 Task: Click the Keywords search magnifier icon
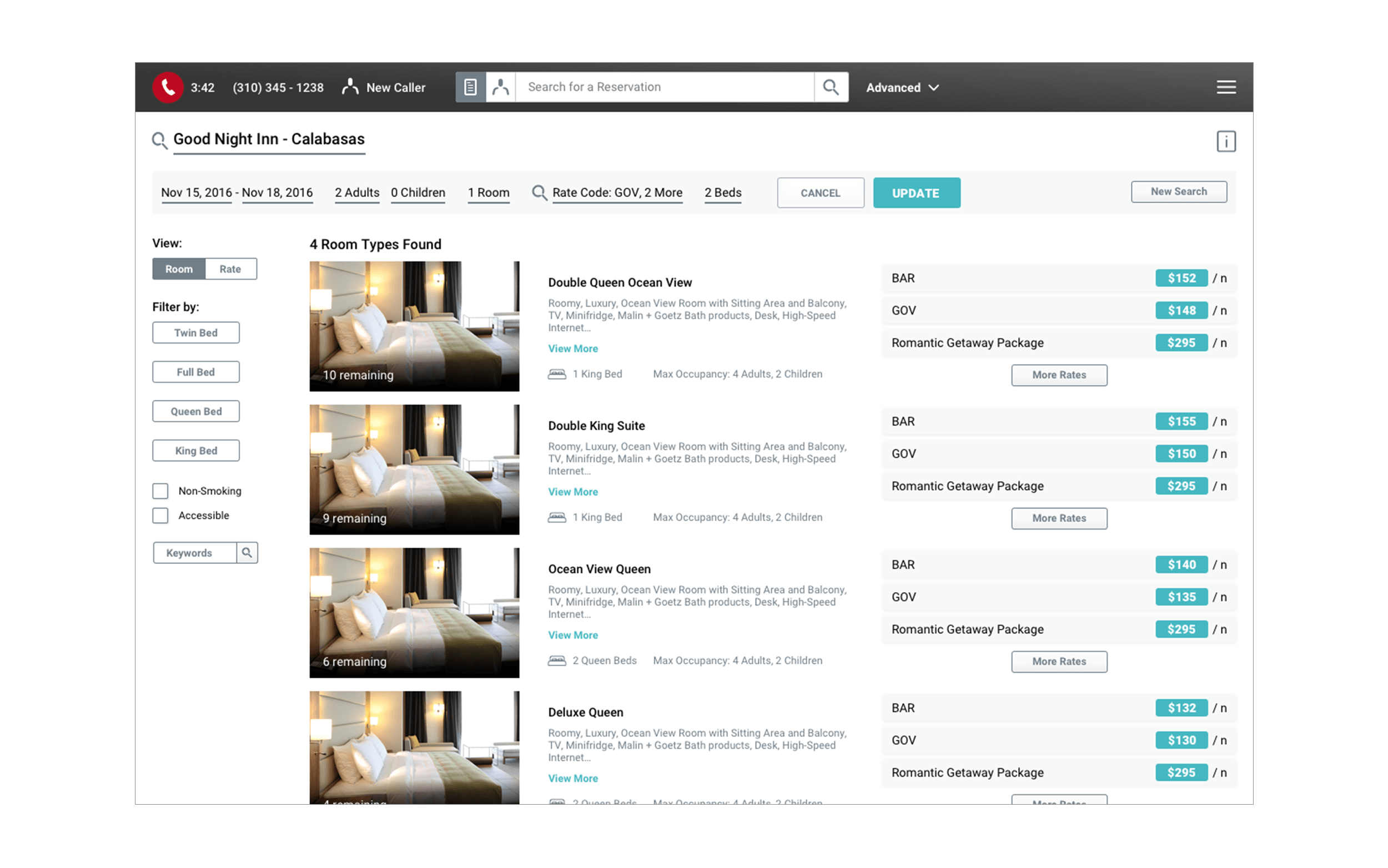[247, 552]
